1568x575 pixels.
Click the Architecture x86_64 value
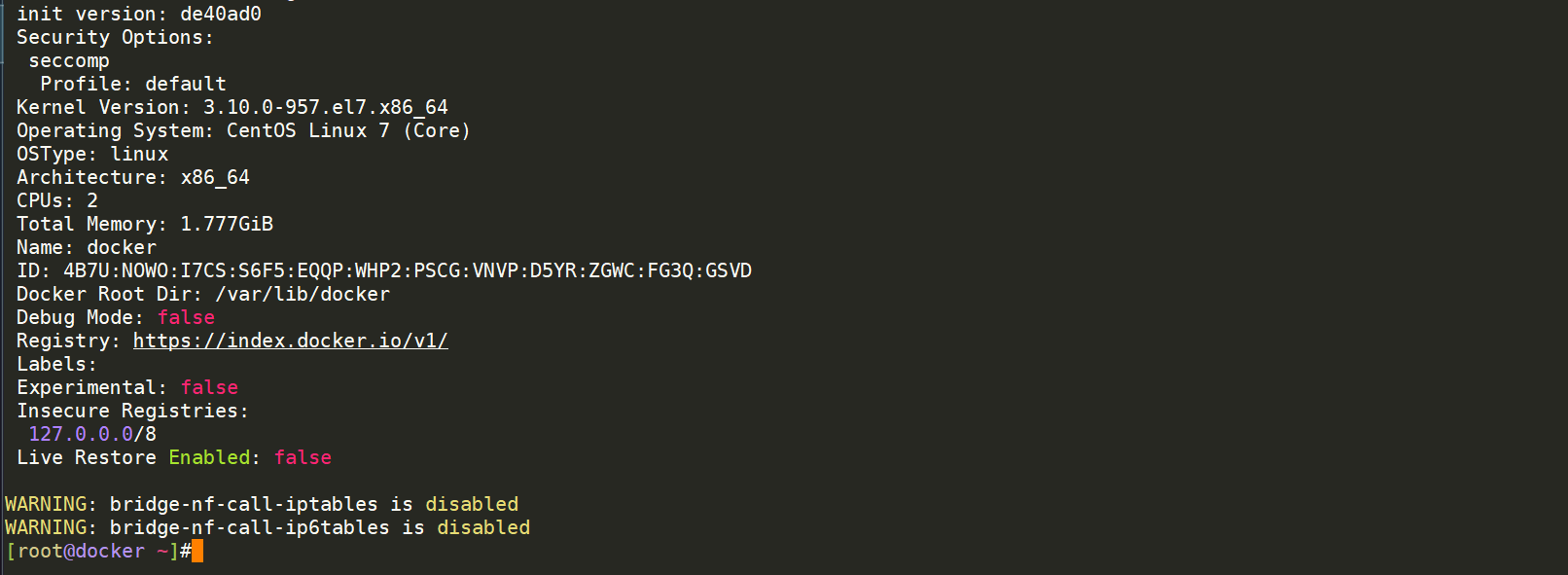point(215,177)
